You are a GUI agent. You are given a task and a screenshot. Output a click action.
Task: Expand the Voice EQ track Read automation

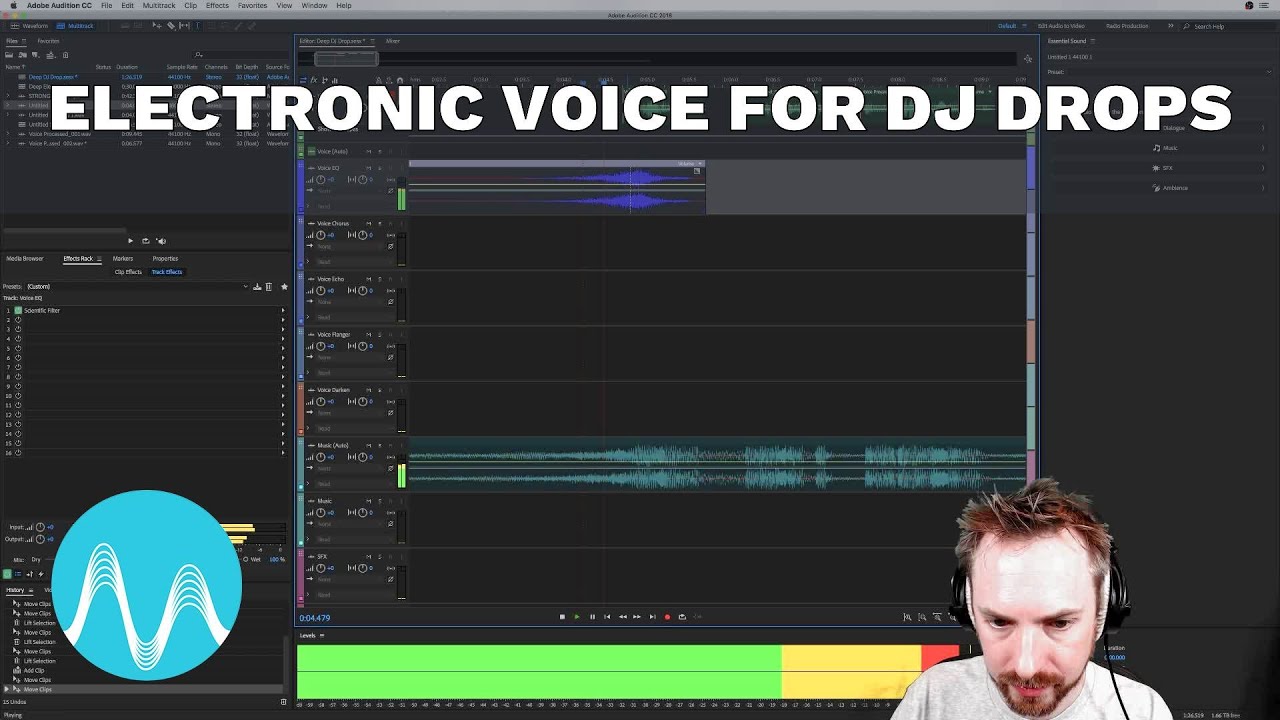(309, 206)
